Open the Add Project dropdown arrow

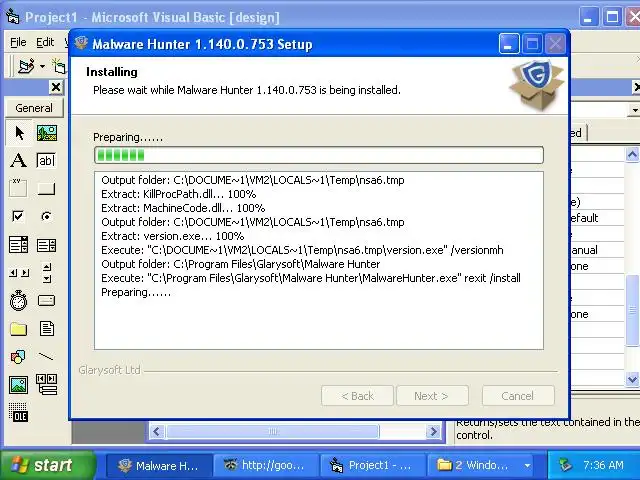(x=42, y=66)
